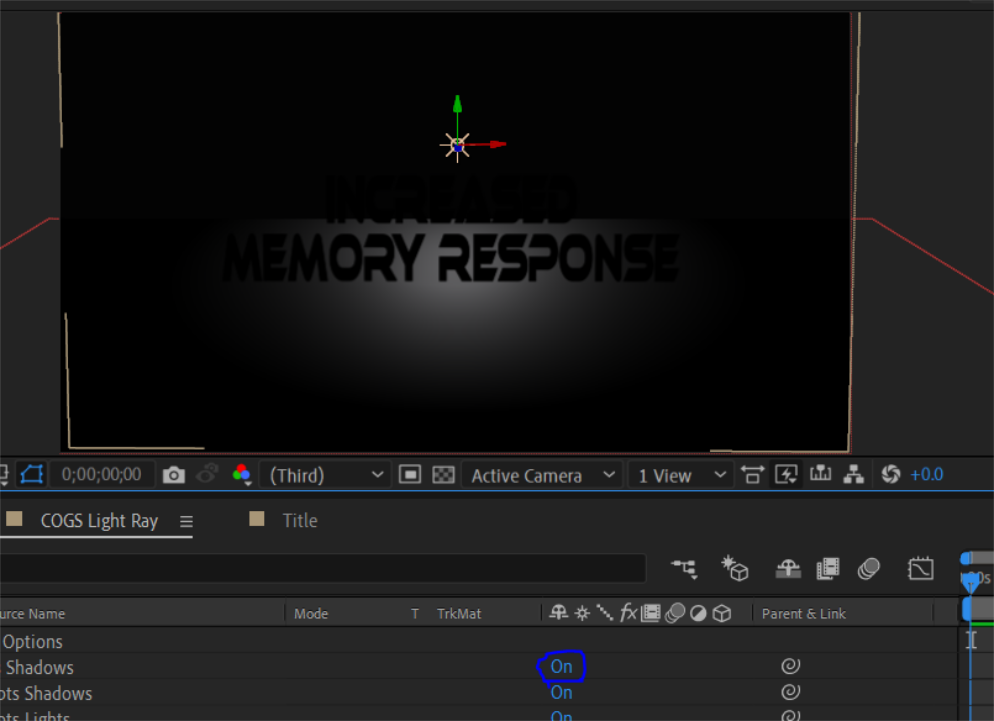Turn off the circled Shadows On switch
Image resolution: width=994 pixels, height=721 pixels.
tap(561, 666)
